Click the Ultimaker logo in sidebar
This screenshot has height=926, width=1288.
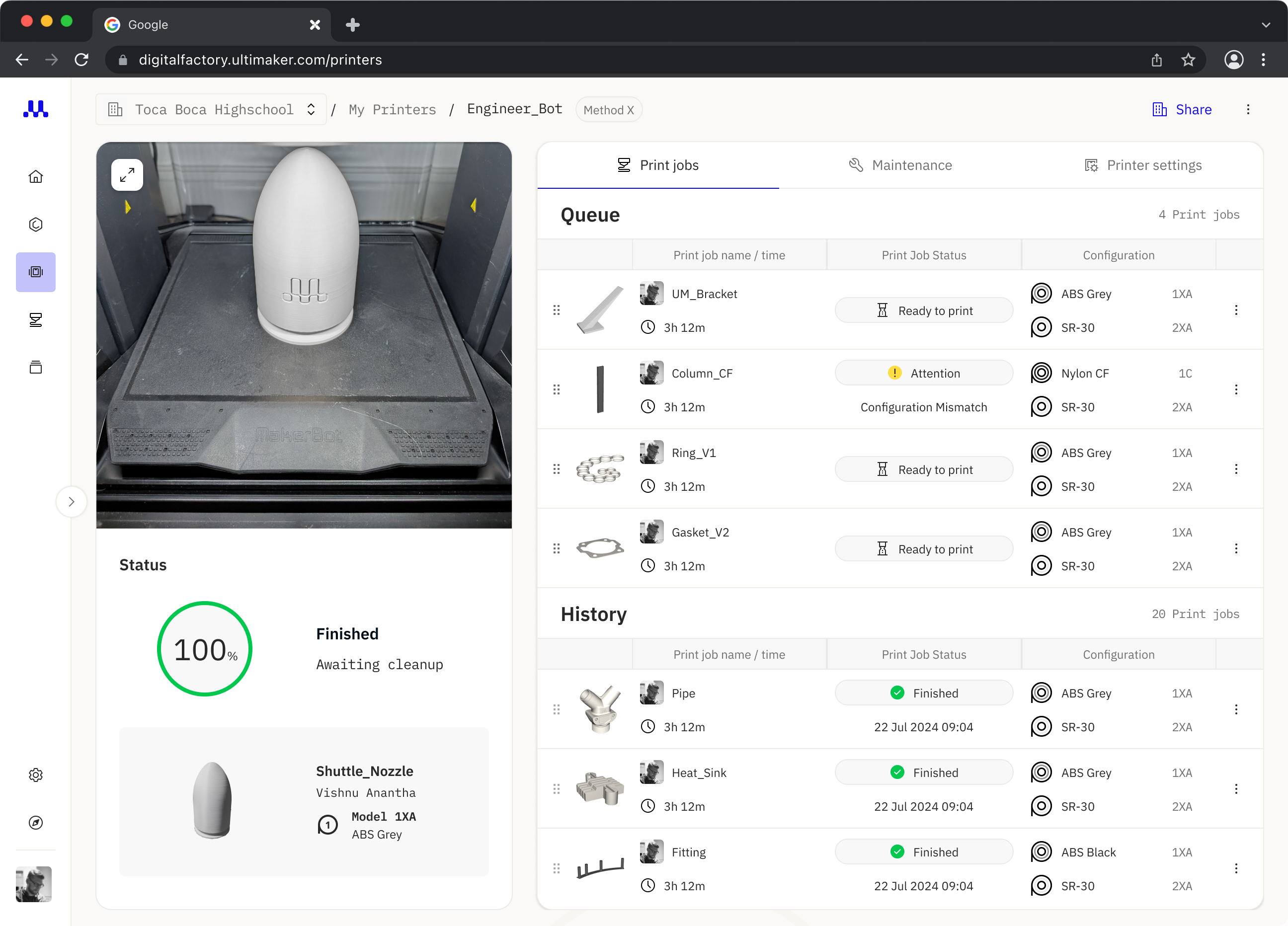(36, 108)
